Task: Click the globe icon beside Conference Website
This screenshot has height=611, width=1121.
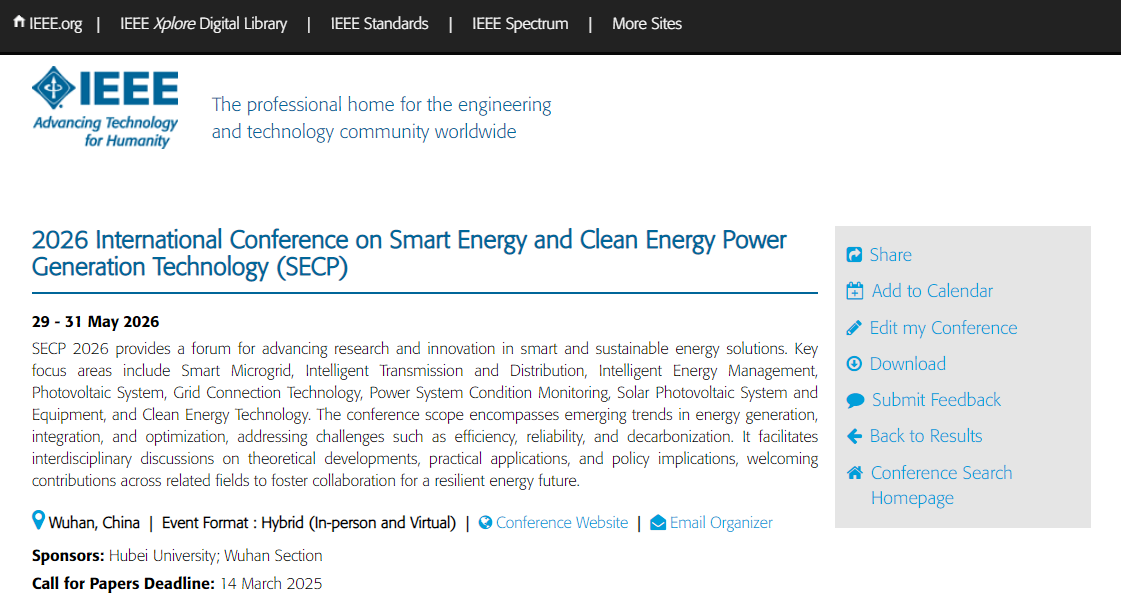Action: click(x=486, y=523)
